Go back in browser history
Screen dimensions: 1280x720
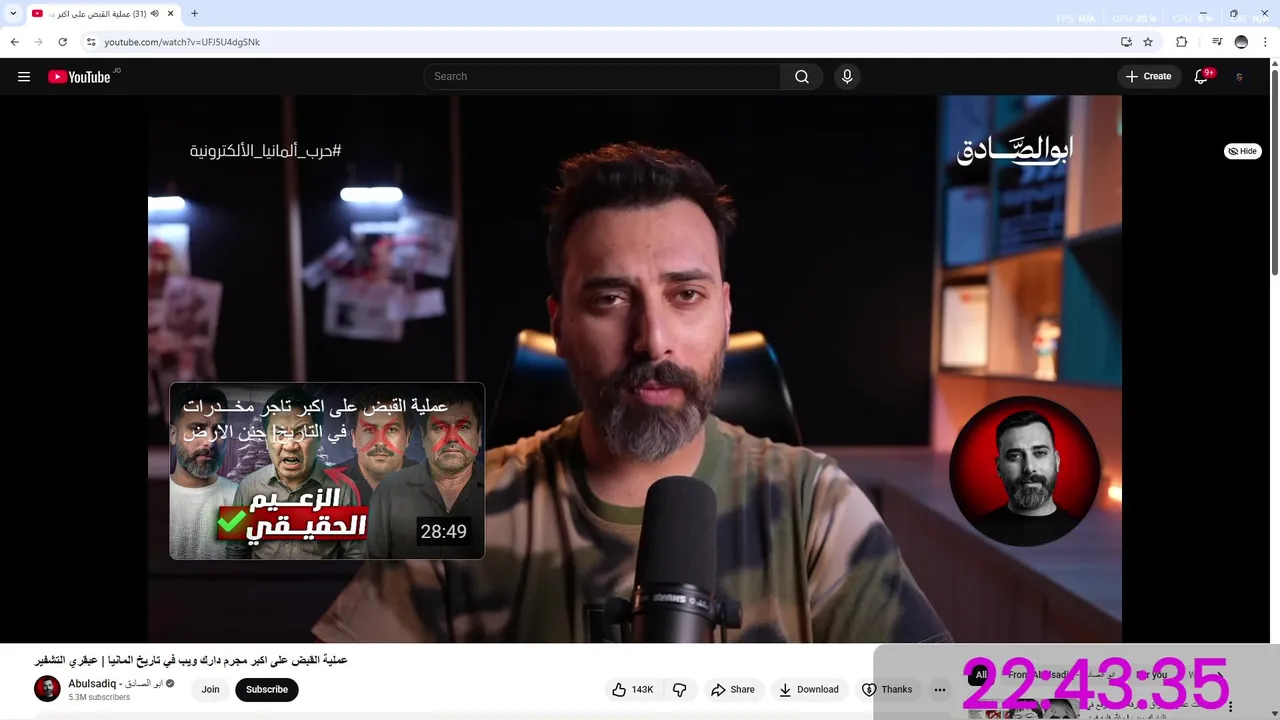coord(14,42)
